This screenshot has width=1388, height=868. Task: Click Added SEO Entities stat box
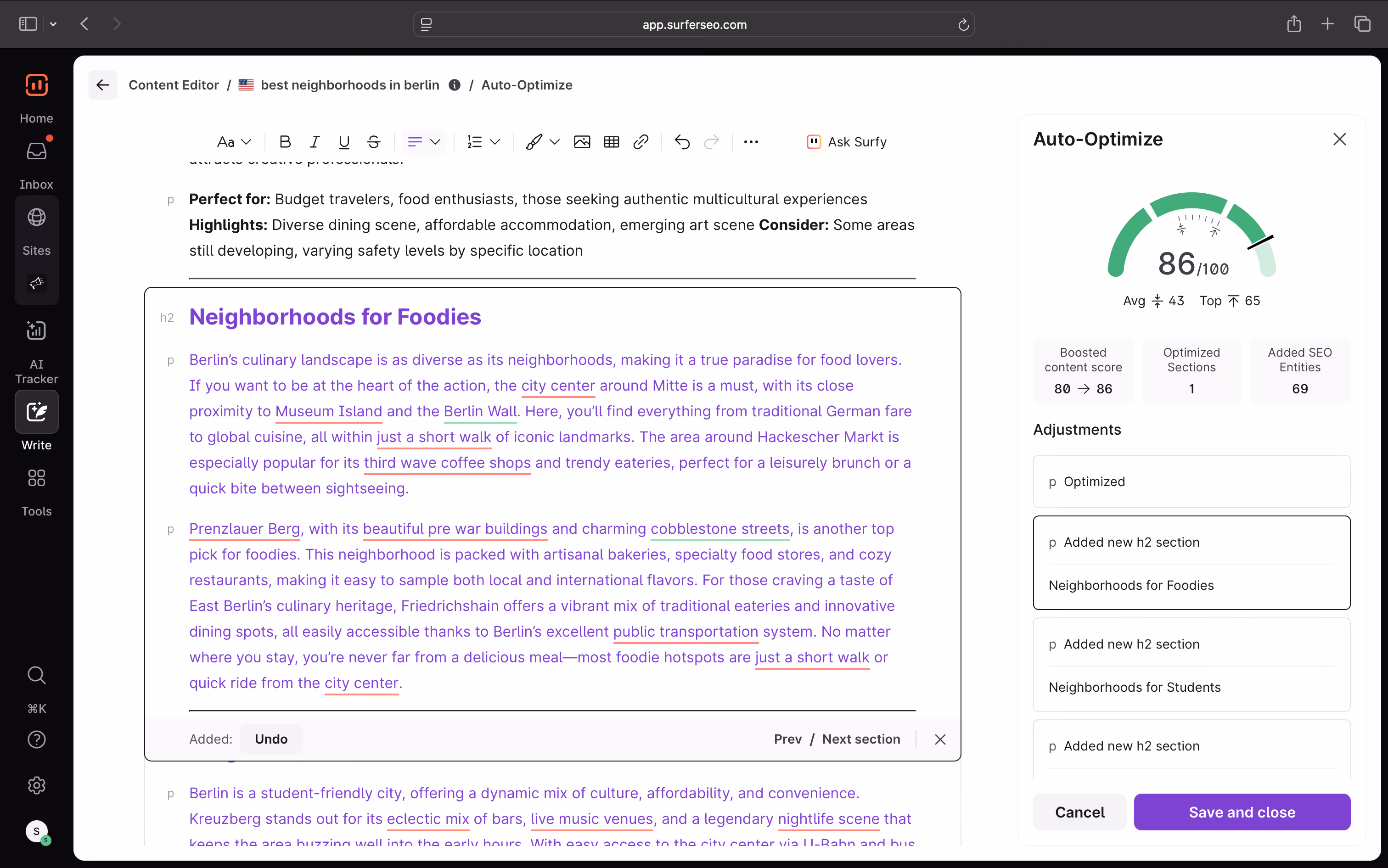coord(1299,371)
